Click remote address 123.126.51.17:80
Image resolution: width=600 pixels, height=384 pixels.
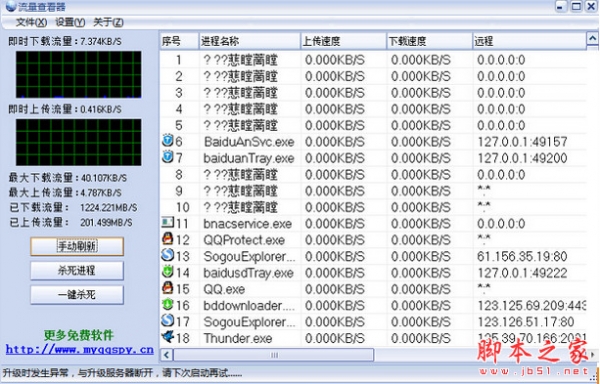(x=525, y=322)
